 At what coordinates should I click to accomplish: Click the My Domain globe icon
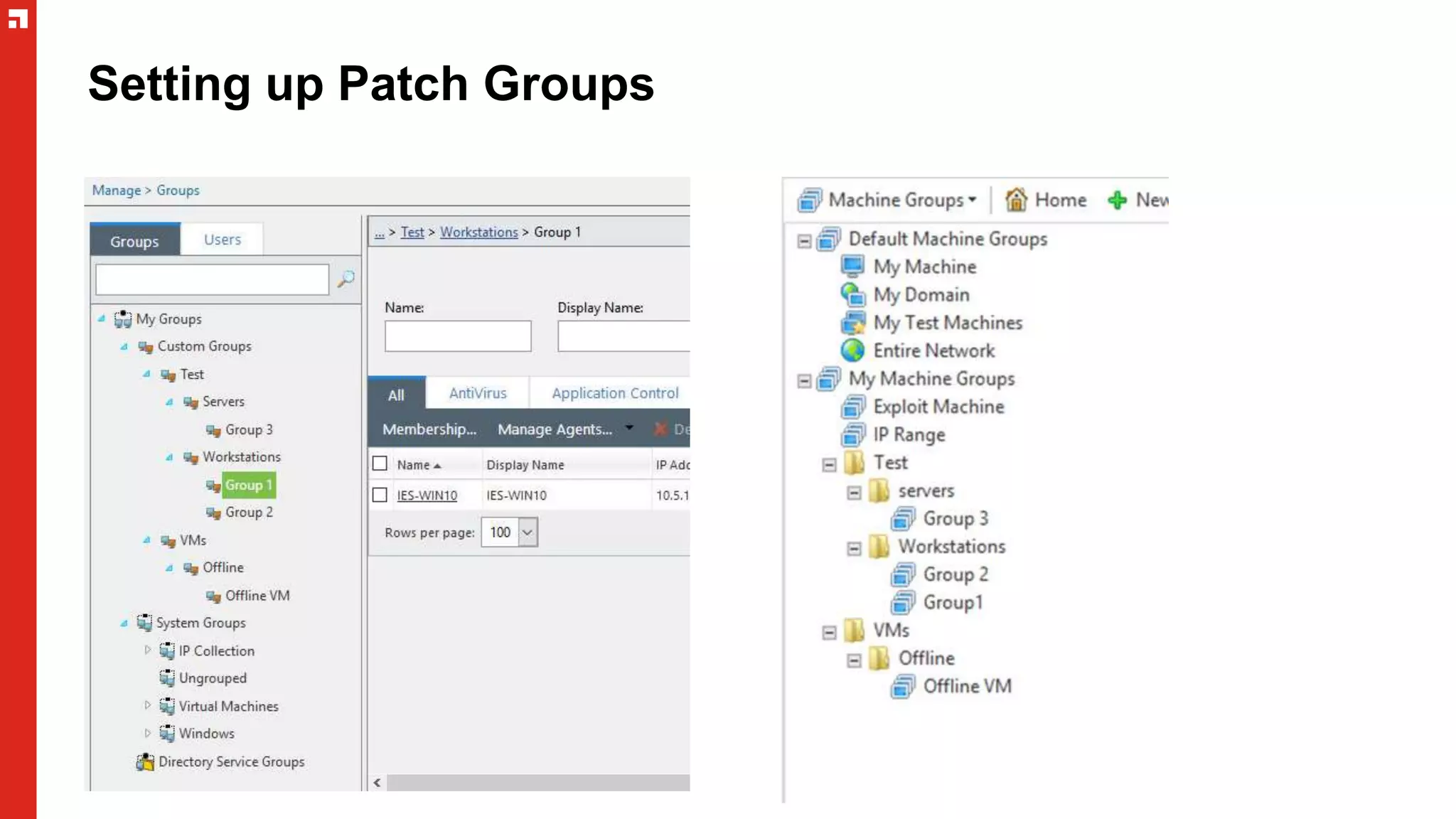(x=852, y=294)
